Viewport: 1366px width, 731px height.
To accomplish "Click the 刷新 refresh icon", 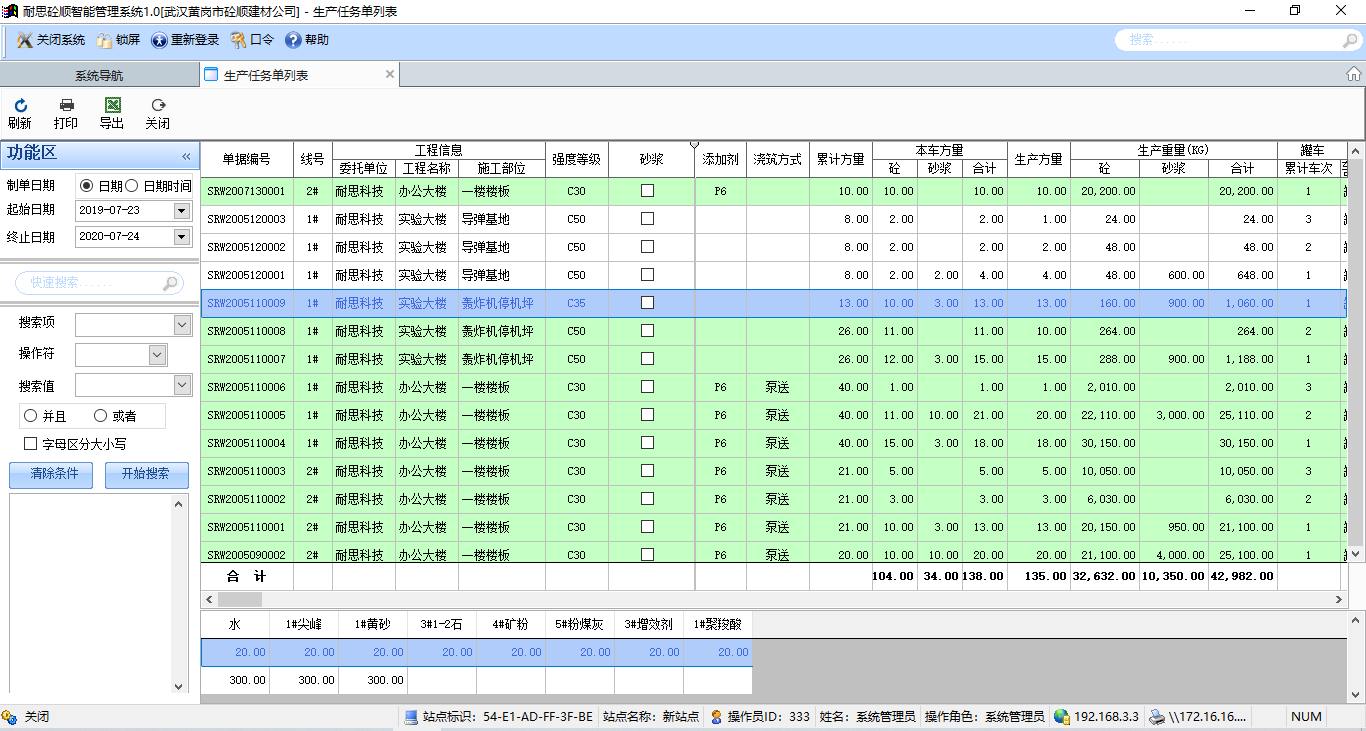I will 19,106.
